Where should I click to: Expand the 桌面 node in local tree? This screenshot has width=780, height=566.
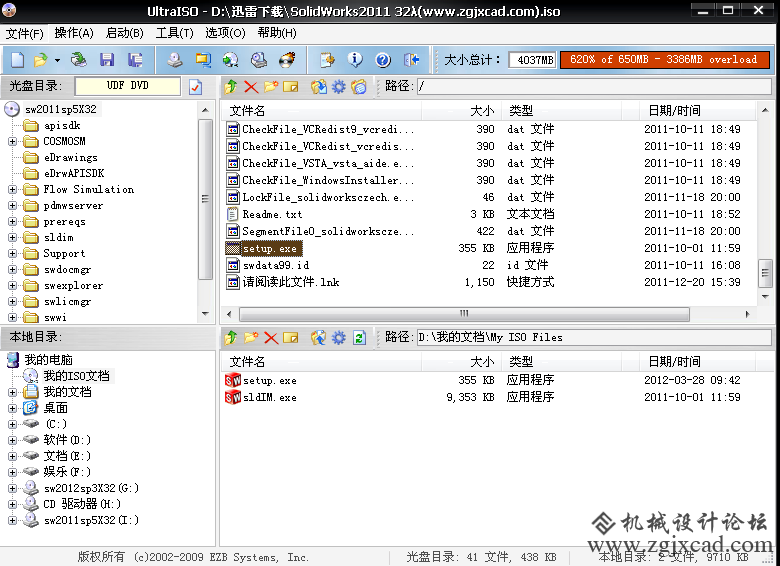point(12,409)
